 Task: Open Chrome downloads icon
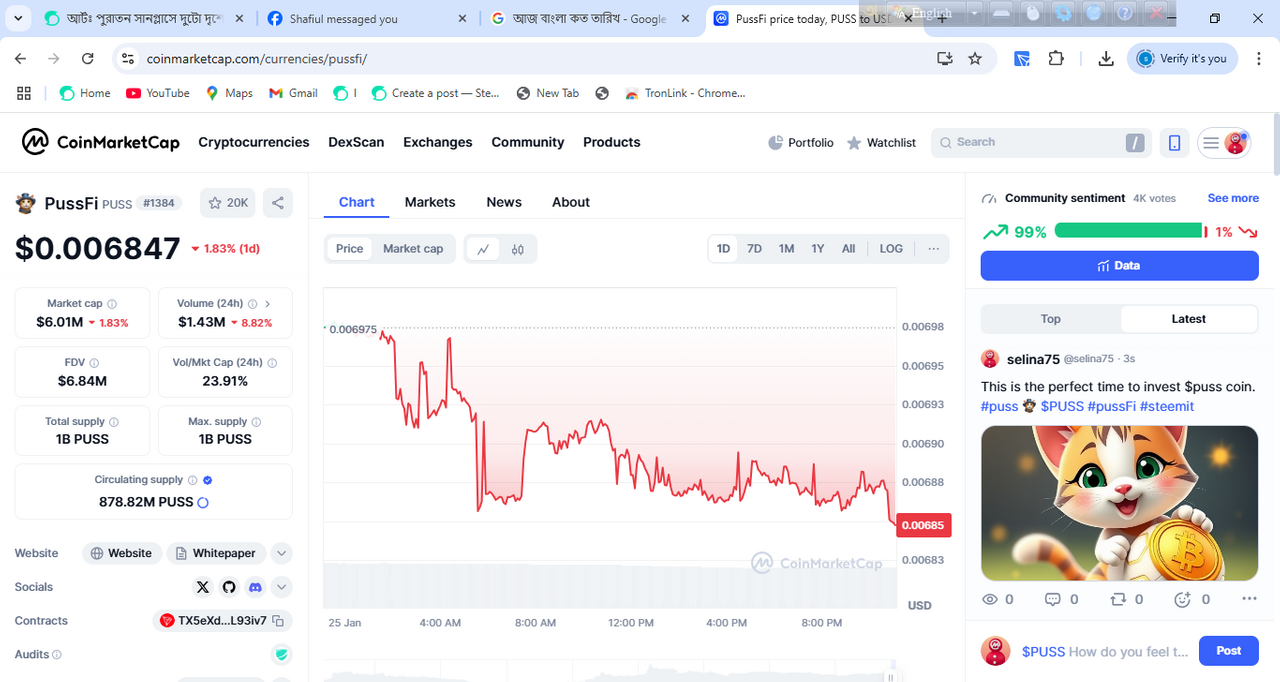pos(1106,59)
